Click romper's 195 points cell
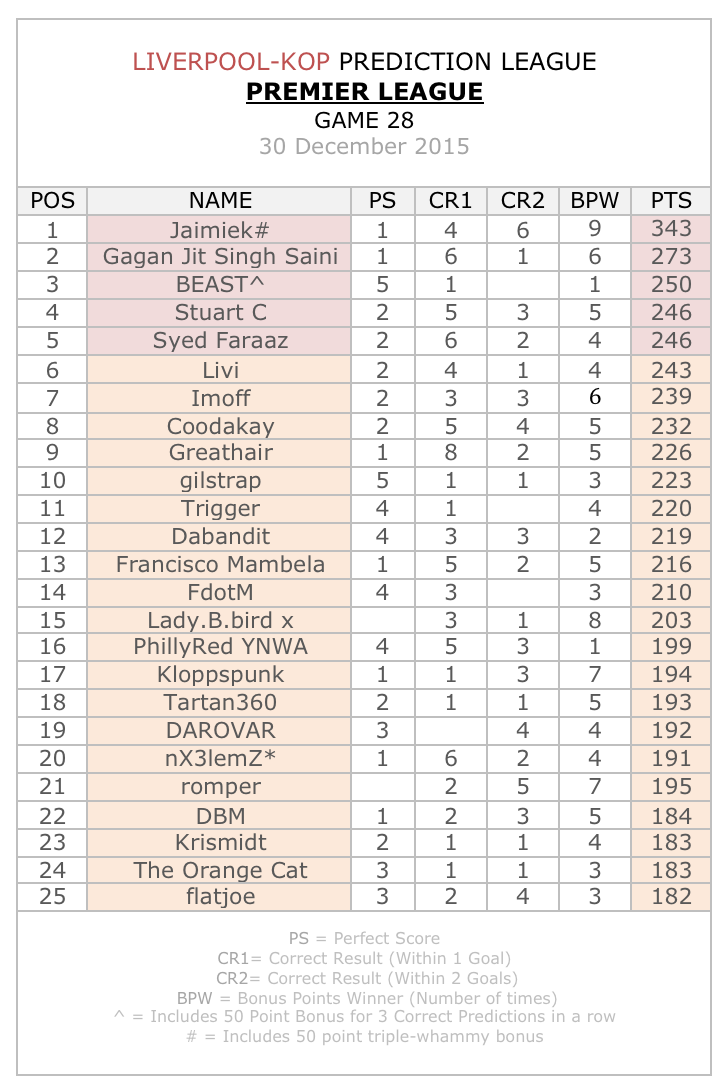 pos(670,786)
